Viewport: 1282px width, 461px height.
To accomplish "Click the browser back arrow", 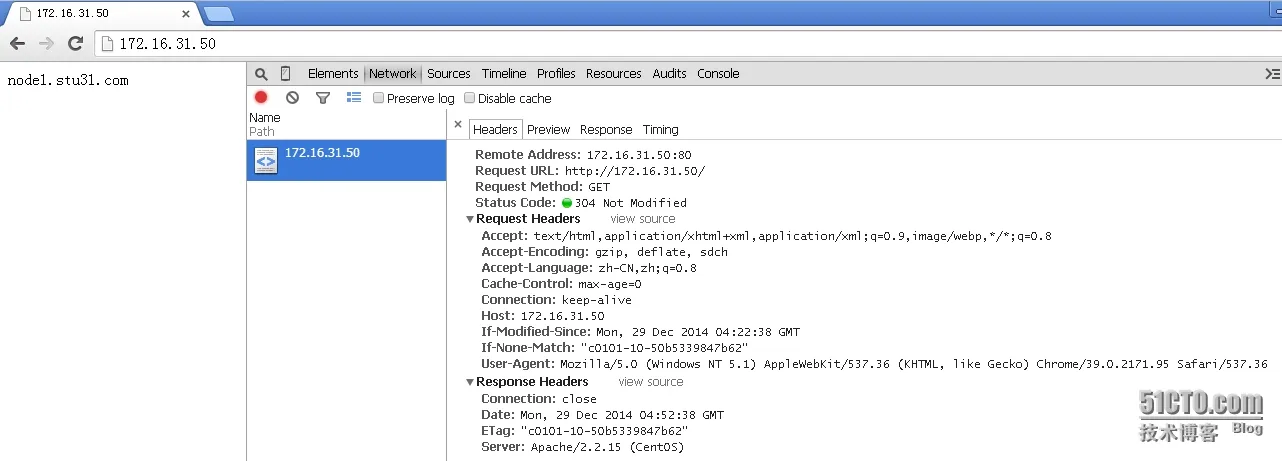I will tap(17, 44).
